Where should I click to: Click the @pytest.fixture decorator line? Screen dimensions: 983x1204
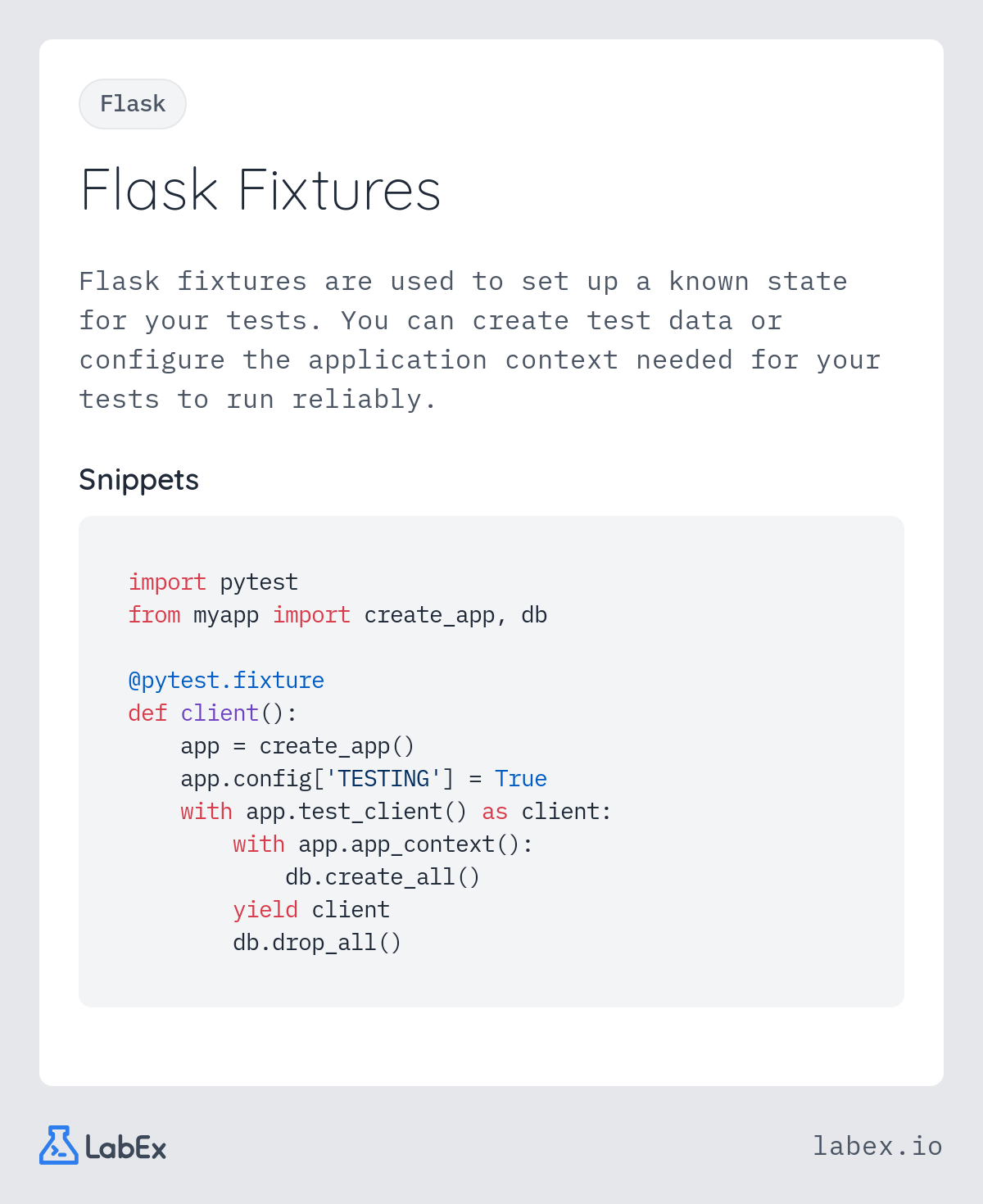(x=226, y=681)
